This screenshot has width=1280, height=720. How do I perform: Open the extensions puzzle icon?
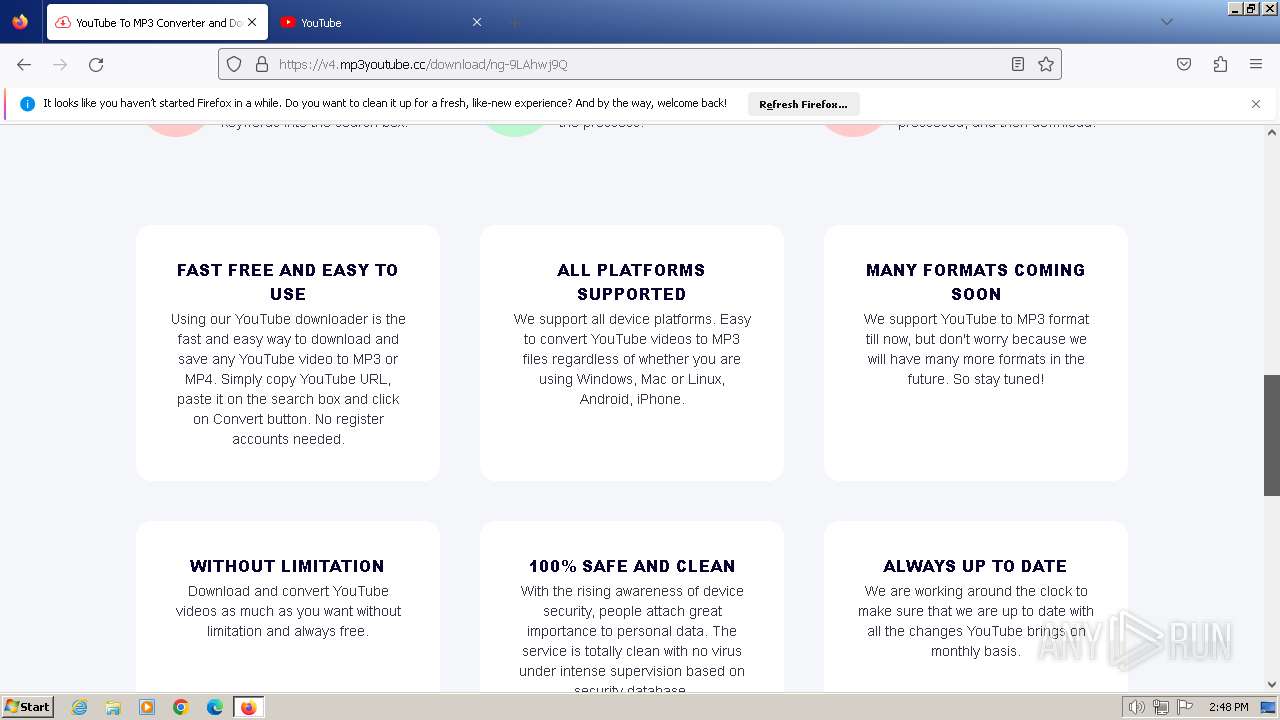point(1220,64)
